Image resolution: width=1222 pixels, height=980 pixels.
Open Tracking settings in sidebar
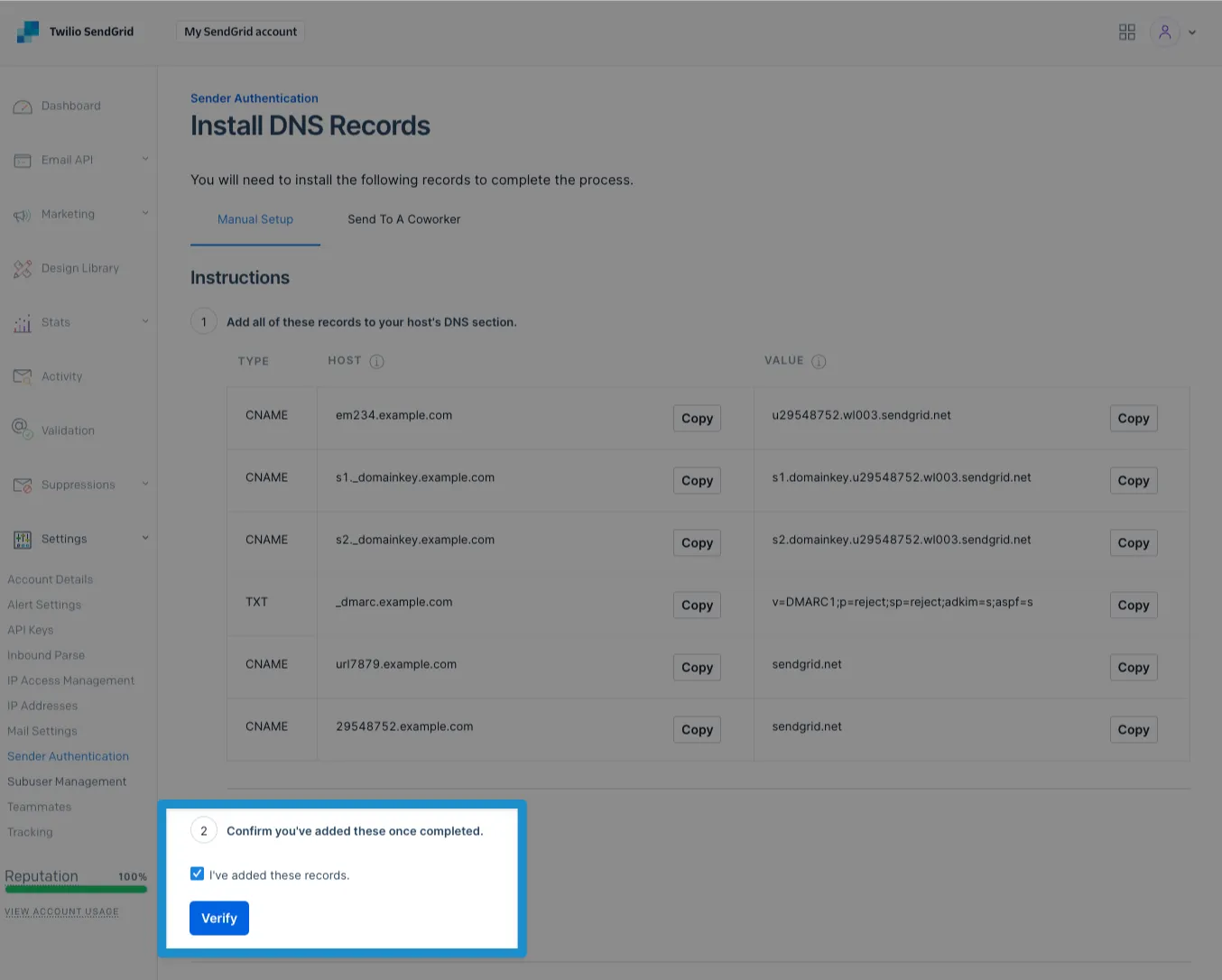tap(30, 832)
